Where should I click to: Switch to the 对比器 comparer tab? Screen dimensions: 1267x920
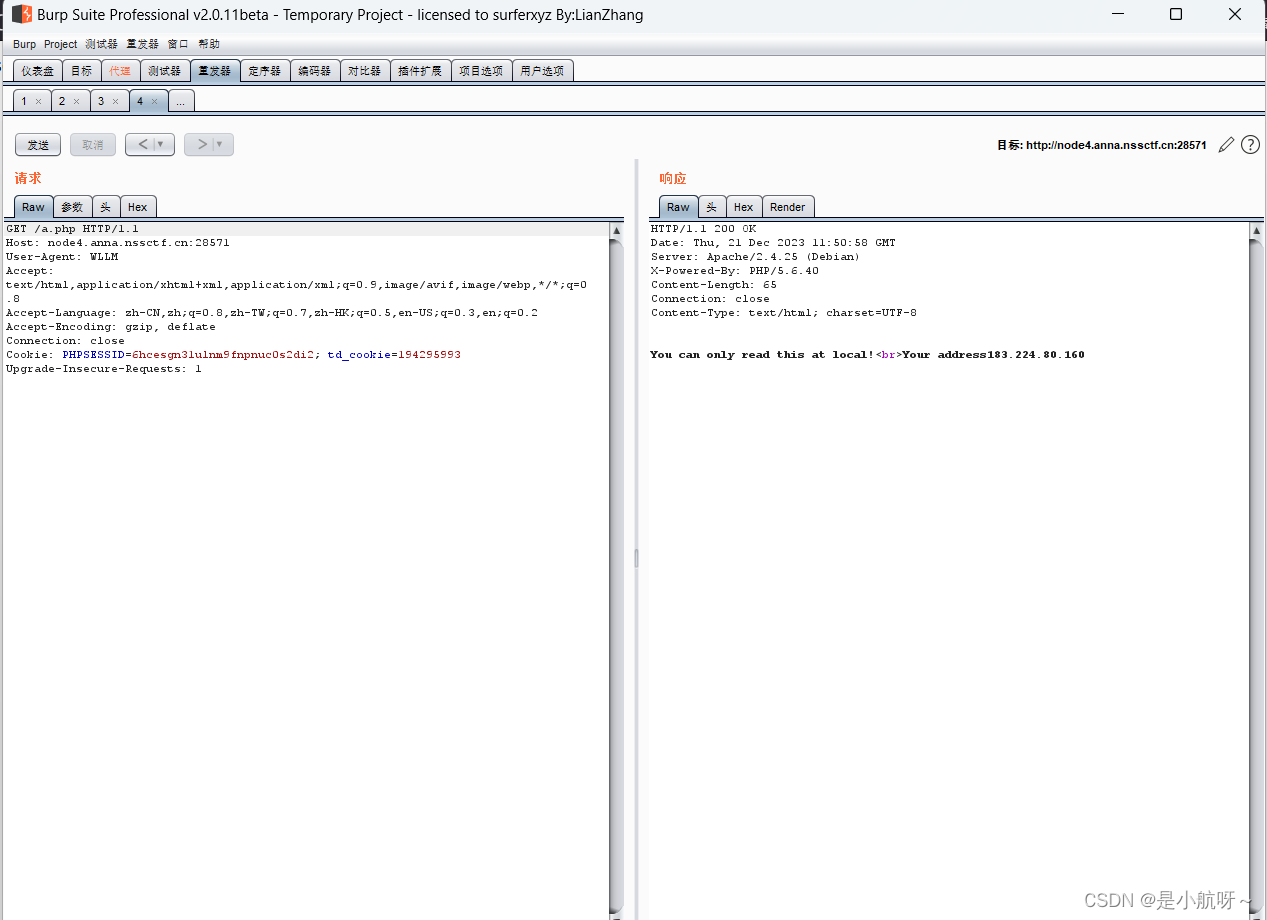pos(365,71)
